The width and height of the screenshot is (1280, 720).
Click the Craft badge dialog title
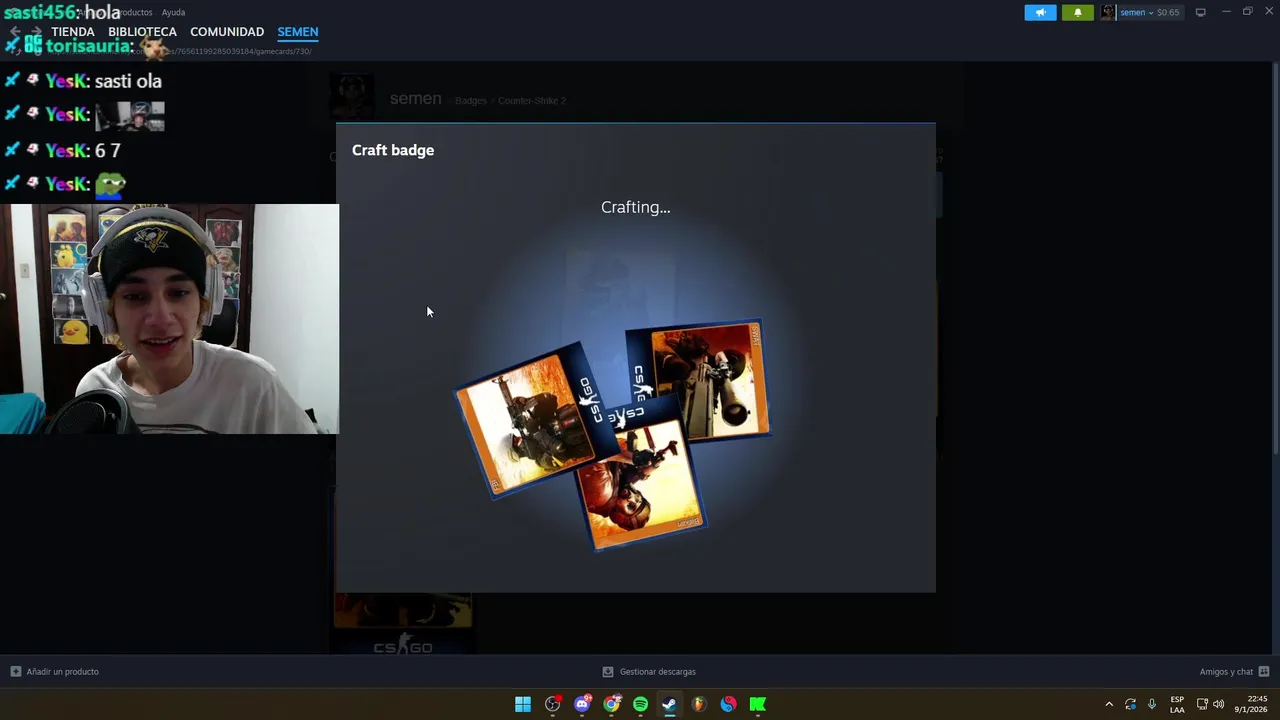click(393, 150)
